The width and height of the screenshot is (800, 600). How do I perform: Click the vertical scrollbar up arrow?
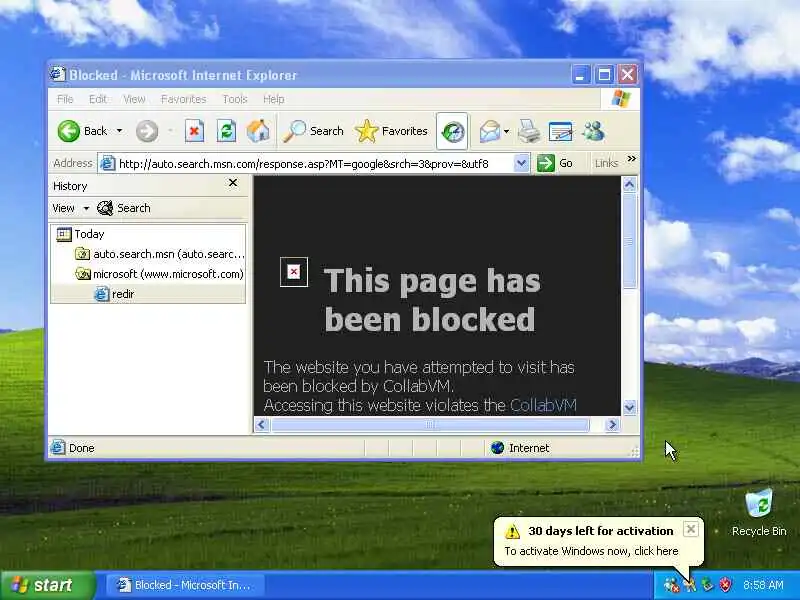630,184
